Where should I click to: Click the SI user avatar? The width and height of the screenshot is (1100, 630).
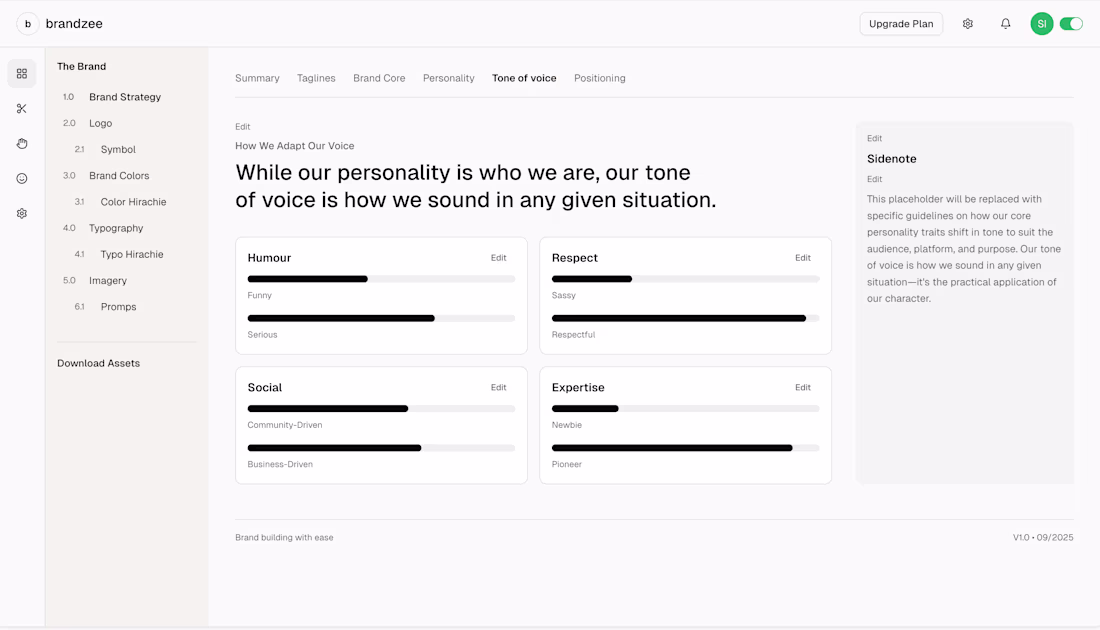click(x=1042, y=24)
